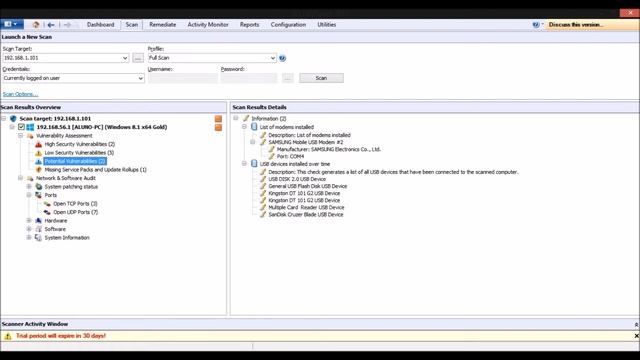The image size is (640, 360).
Task: Click the forward arrow icon
Action: [68, 25]
